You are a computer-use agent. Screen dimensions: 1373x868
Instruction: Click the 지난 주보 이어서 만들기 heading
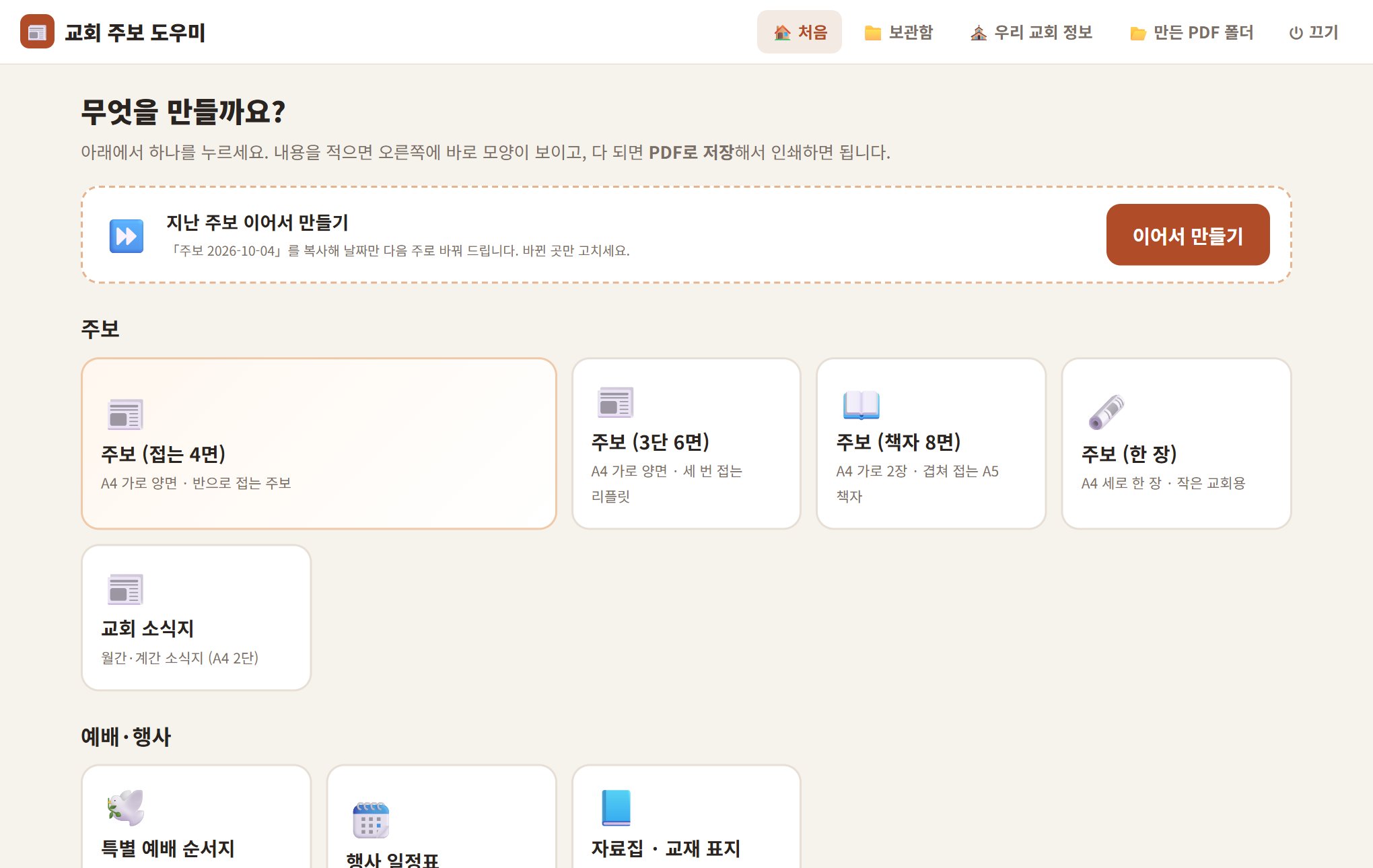257,223
